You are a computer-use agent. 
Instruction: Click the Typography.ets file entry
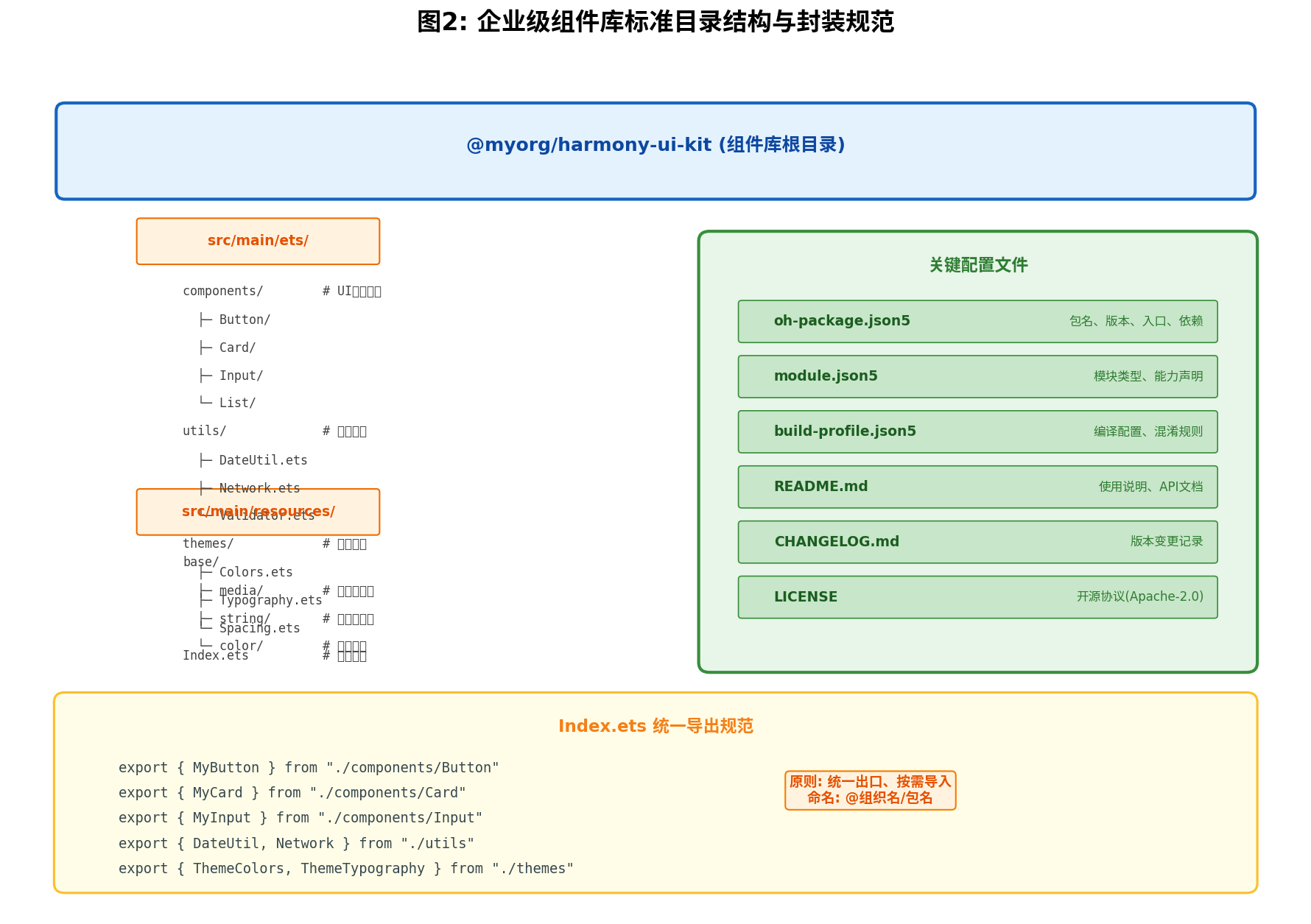270,600
